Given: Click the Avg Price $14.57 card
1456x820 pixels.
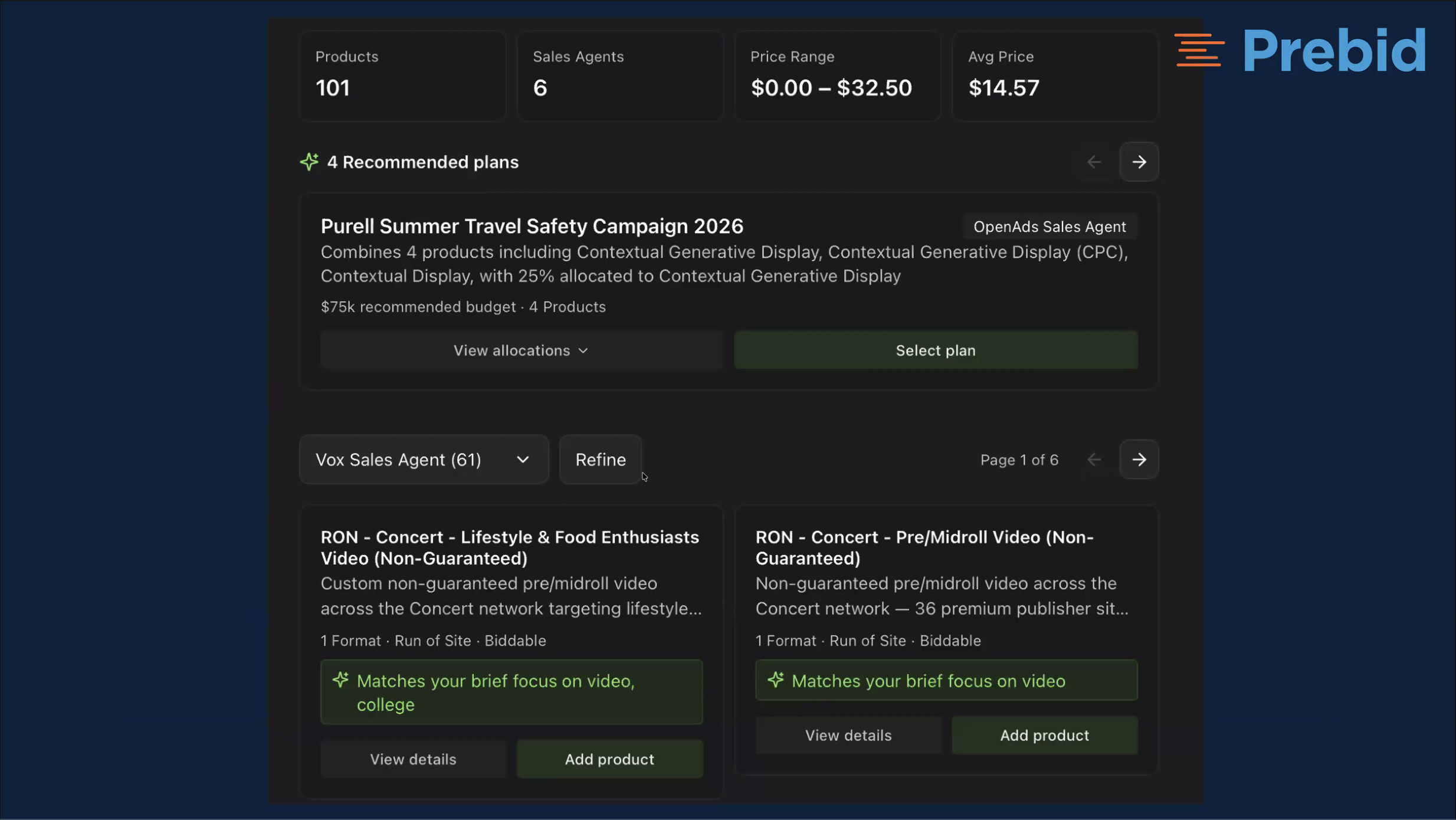Looking at the screenshot, I should tap(1055, 76).
